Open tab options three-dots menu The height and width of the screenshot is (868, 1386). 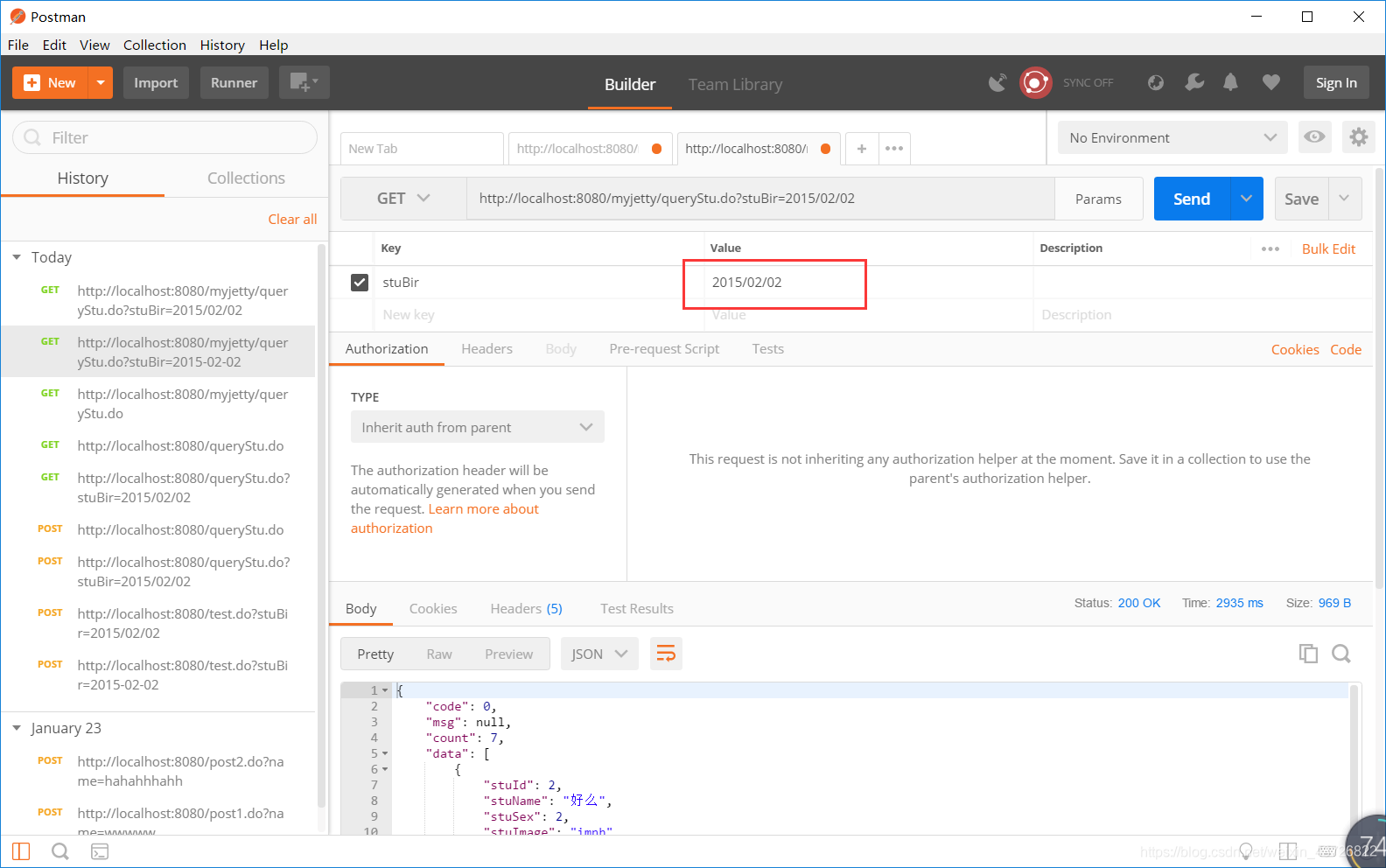click(x=893, y=149)
